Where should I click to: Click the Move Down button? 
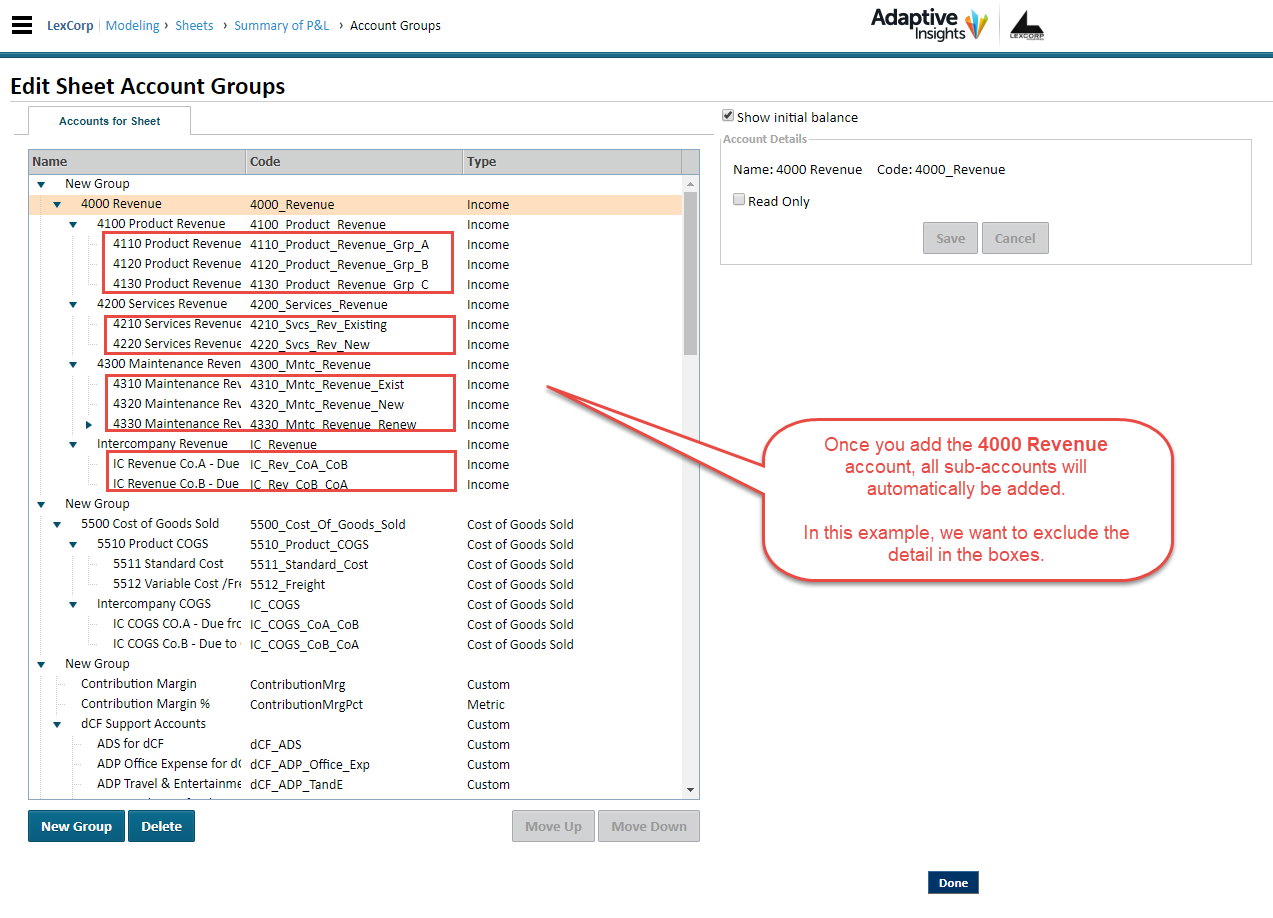click(649, 826)
